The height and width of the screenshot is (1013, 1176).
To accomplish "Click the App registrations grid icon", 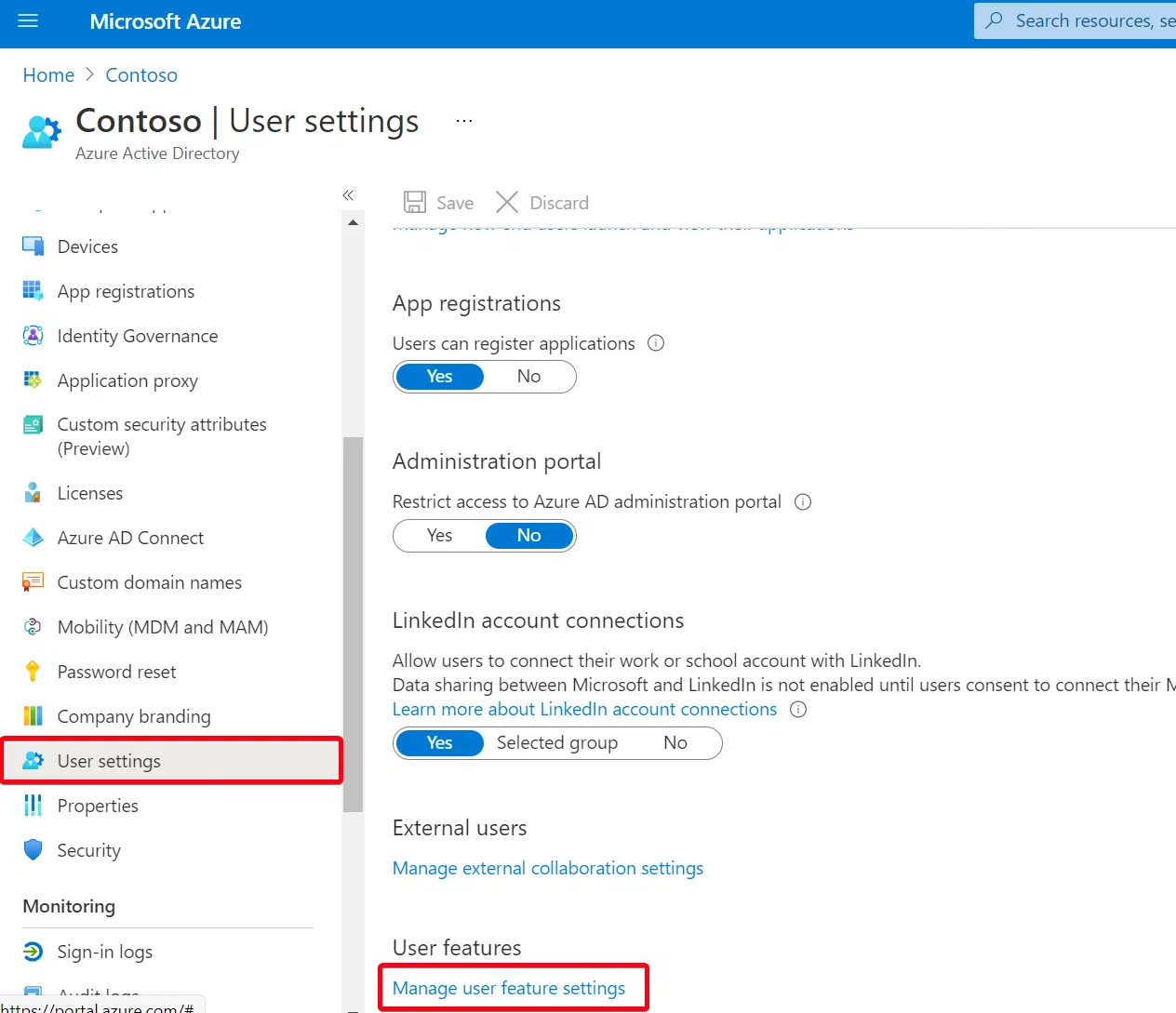I will (33, 290).
